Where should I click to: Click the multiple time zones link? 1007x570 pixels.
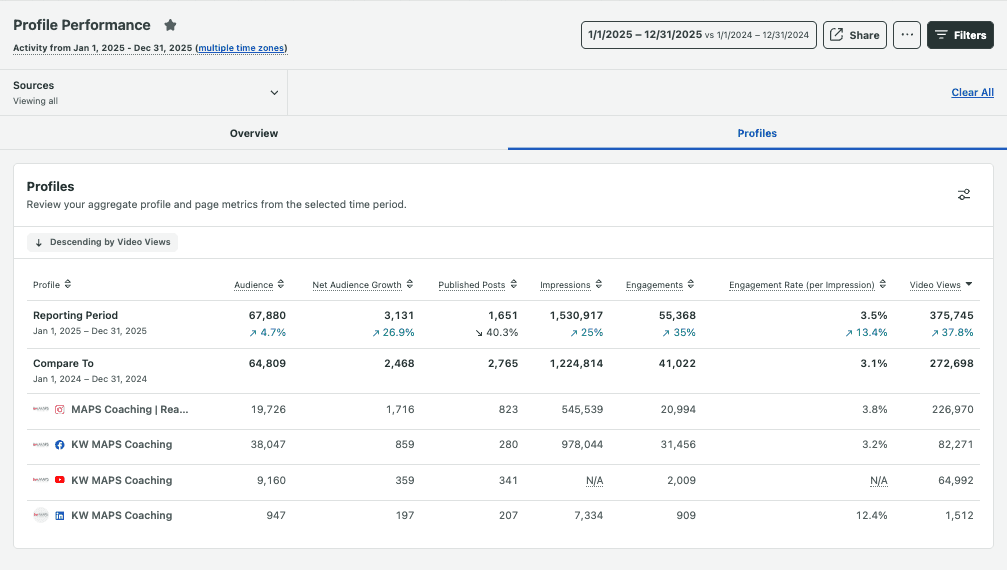241,48
